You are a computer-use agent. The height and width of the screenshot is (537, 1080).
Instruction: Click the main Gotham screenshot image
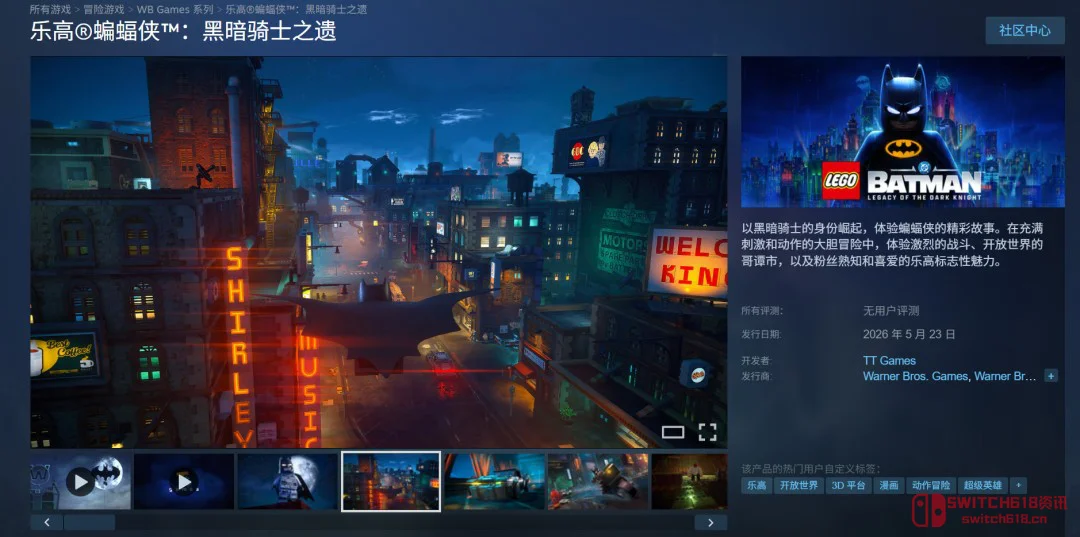pyautogui.click(x=379, y=252)
